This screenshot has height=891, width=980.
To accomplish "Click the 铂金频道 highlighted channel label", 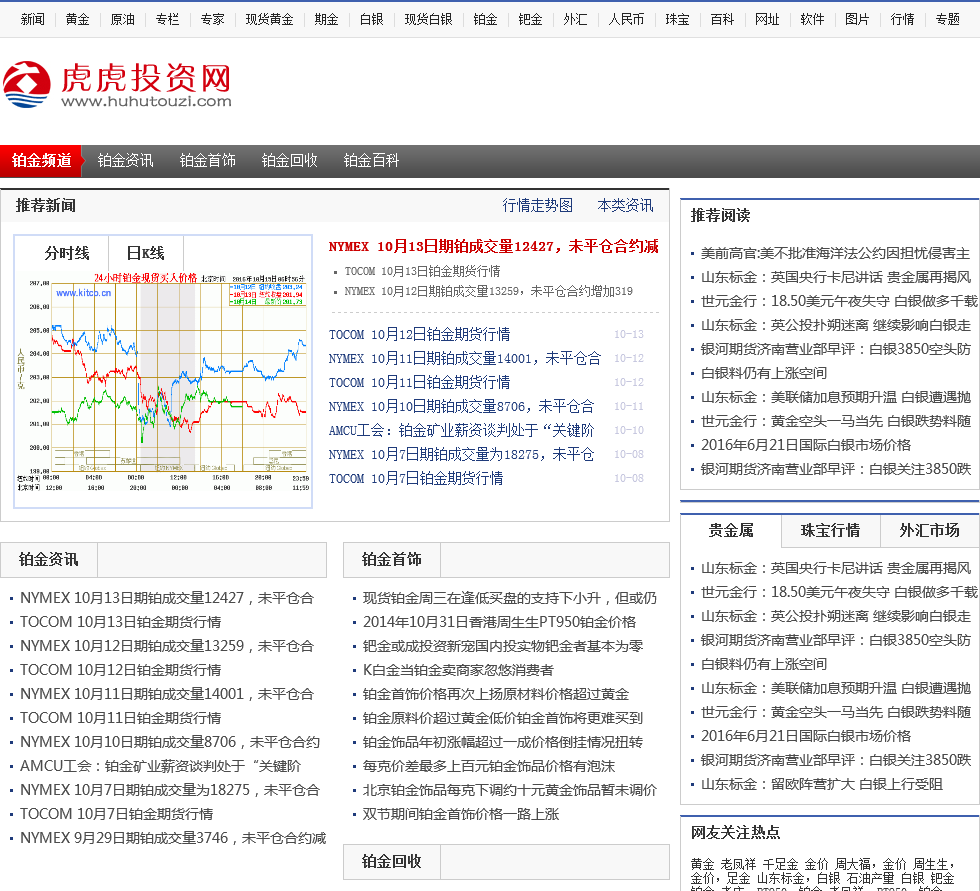I will coord(42,160).
